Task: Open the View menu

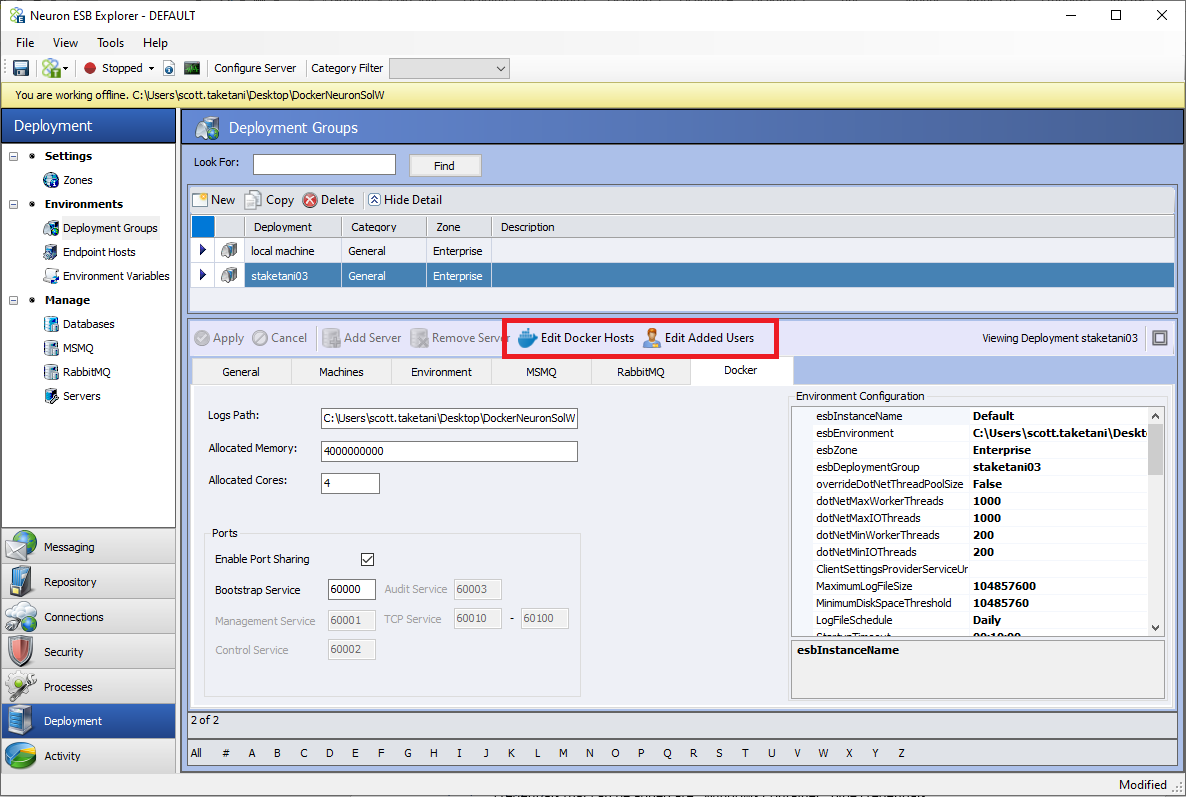Action: pos(65,43)
